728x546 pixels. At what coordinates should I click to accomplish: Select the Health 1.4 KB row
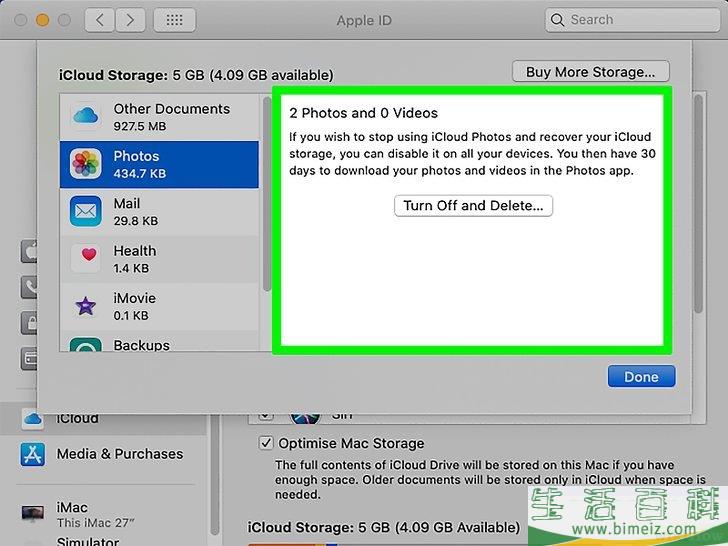159,259
